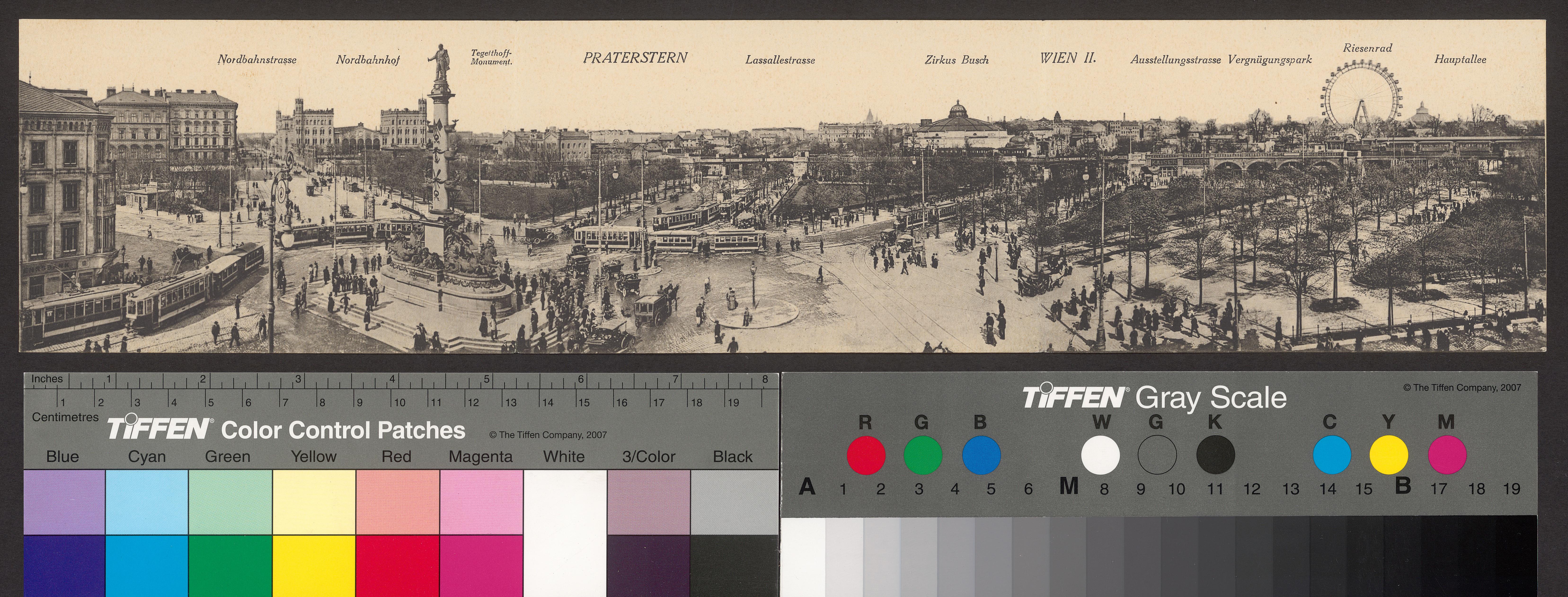This screenshot has height=597, width=1568.
Task: Select the "PRATERSTERN" title text
Action: coord(635,58)
